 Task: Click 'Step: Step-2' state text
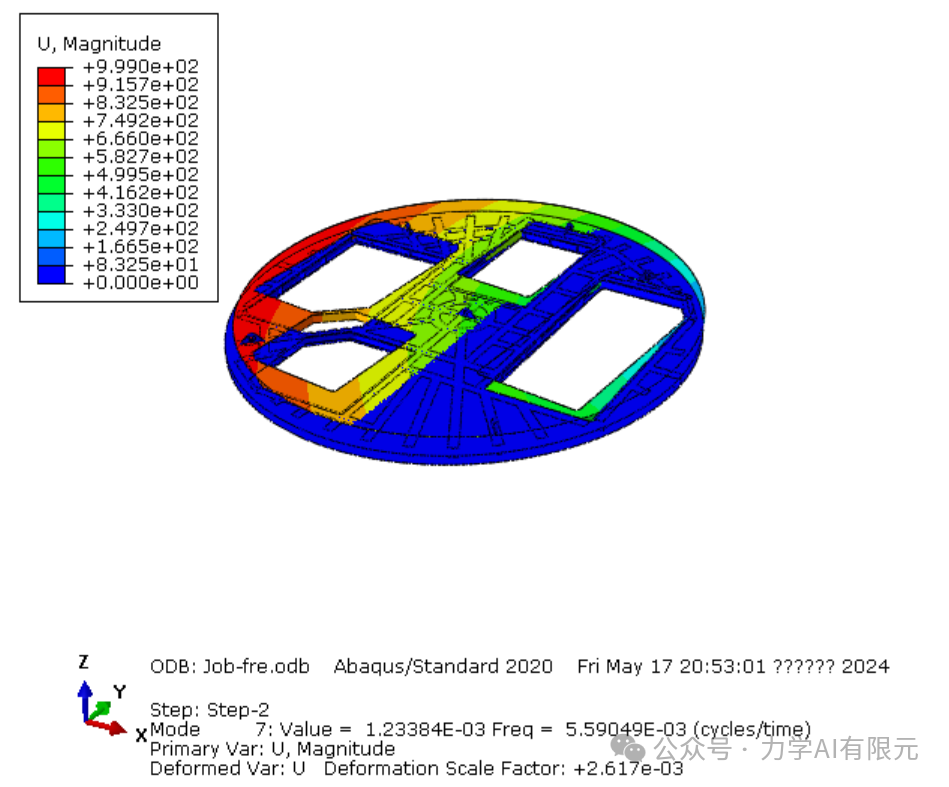(x=209, y=710)
